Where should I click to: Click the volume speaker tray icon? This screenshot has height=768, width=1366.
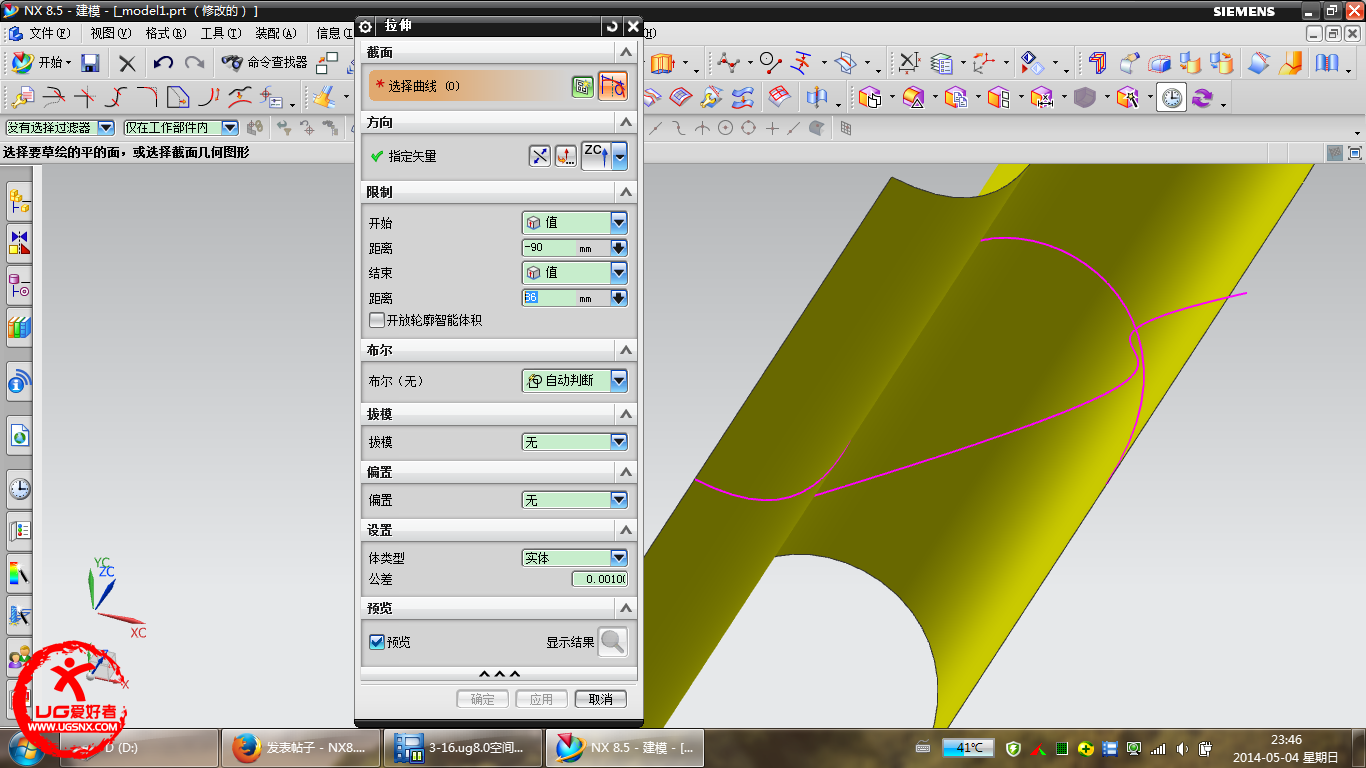1182,748
